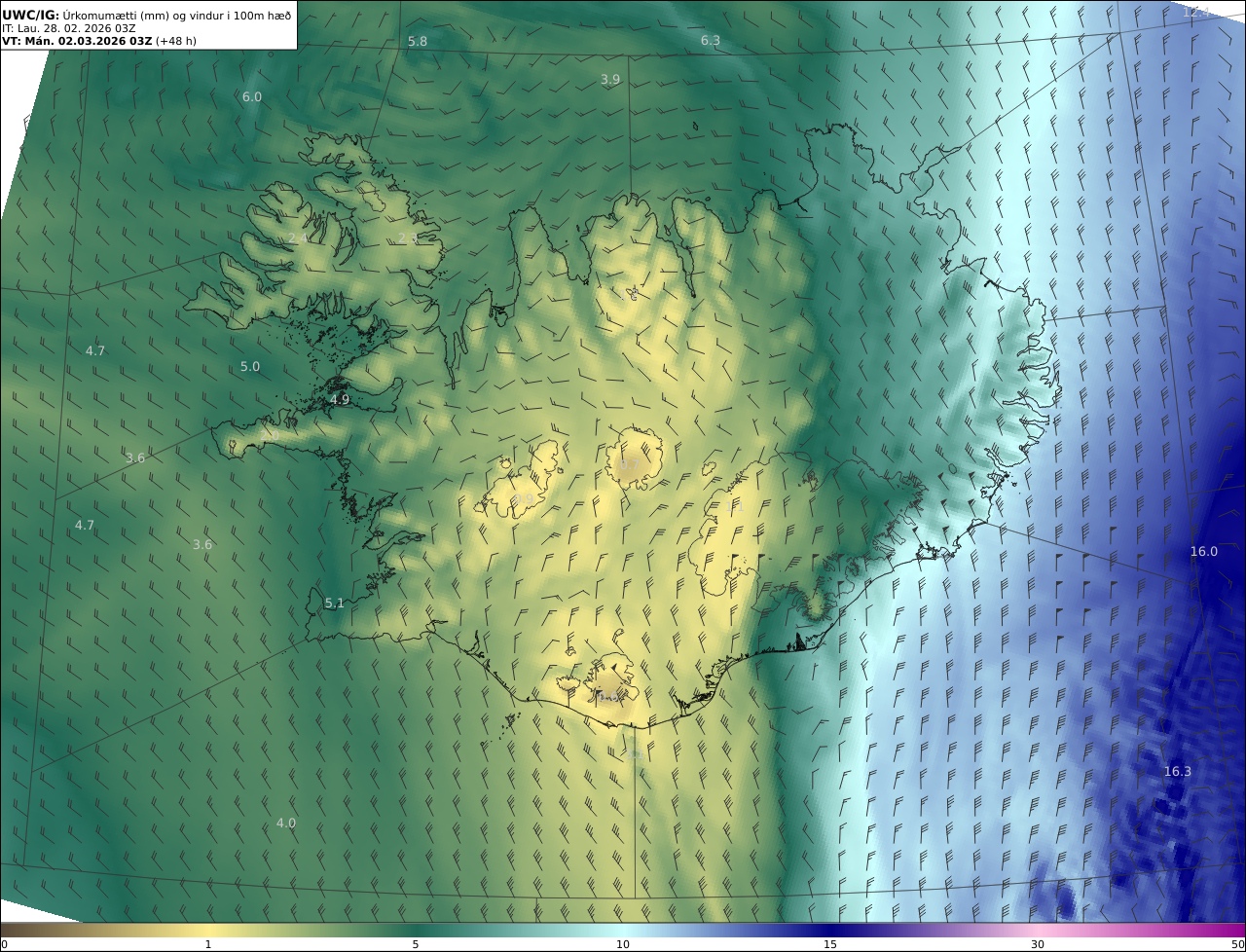1246x952 pixels.
Task: Click the 1 tick on the colorbar
Action: point(208,944)
